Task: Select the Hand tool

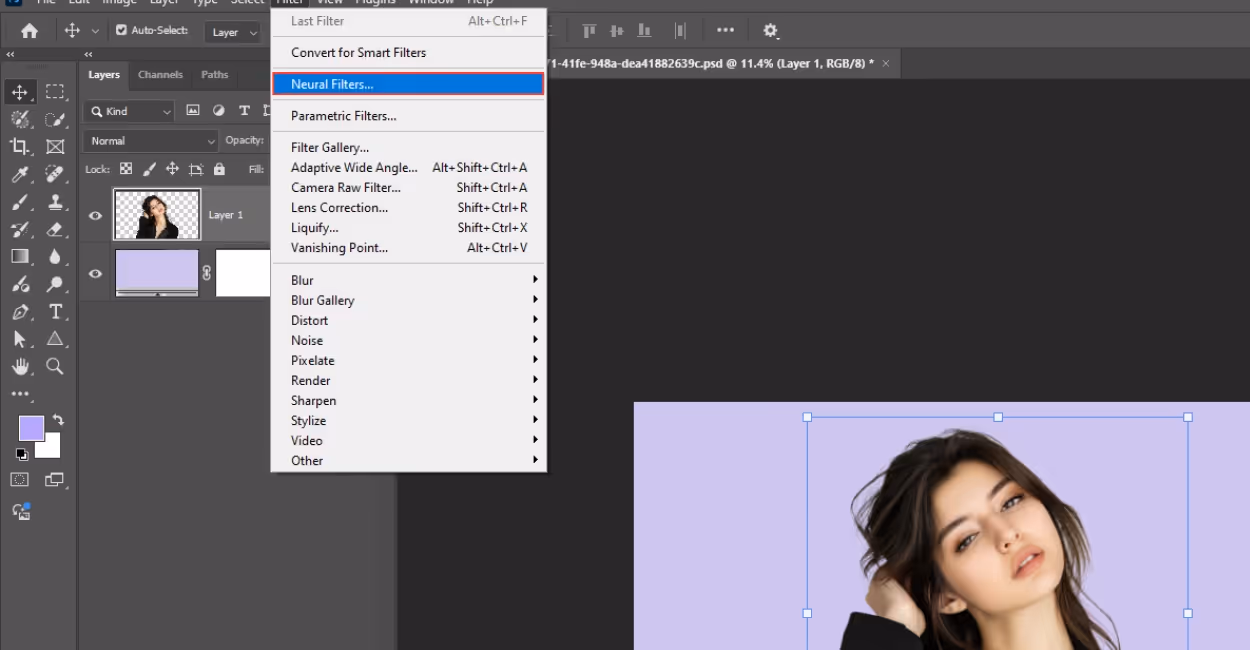Action: pyautogui.click(x=20, y=366)
